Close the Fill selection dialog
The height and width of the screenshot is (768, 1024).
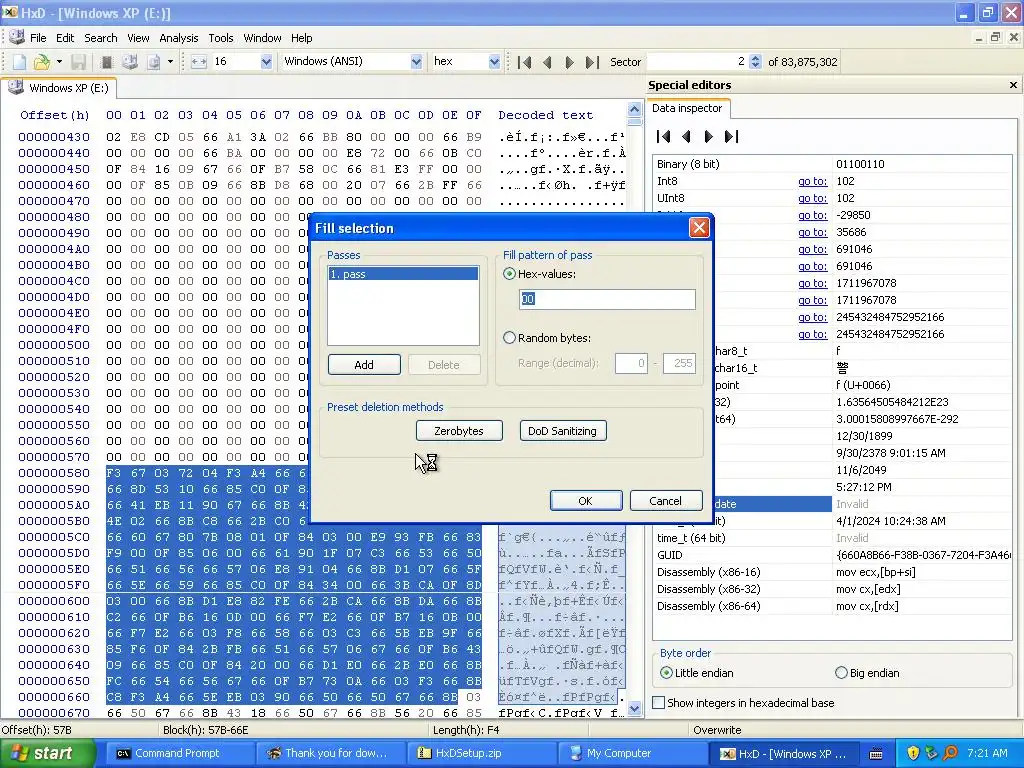[699, 228]
